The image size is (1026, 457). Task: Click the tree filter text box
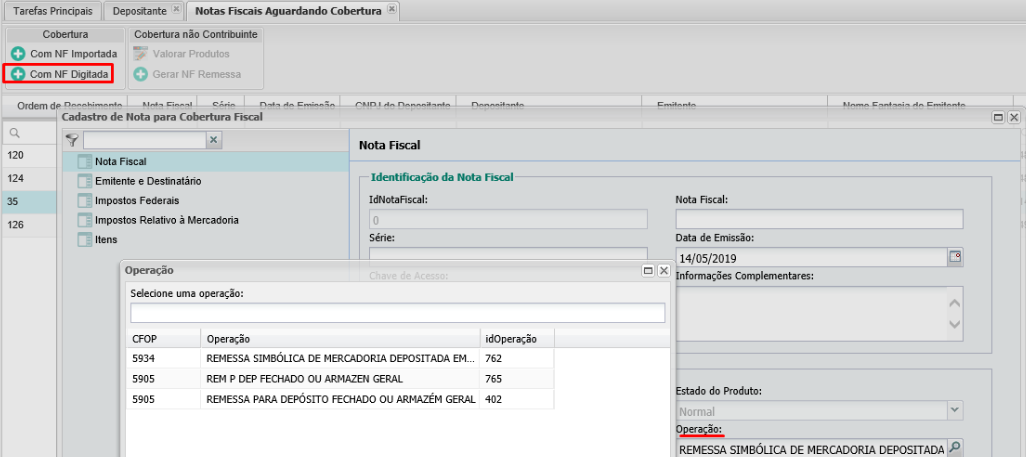(145, 139)
